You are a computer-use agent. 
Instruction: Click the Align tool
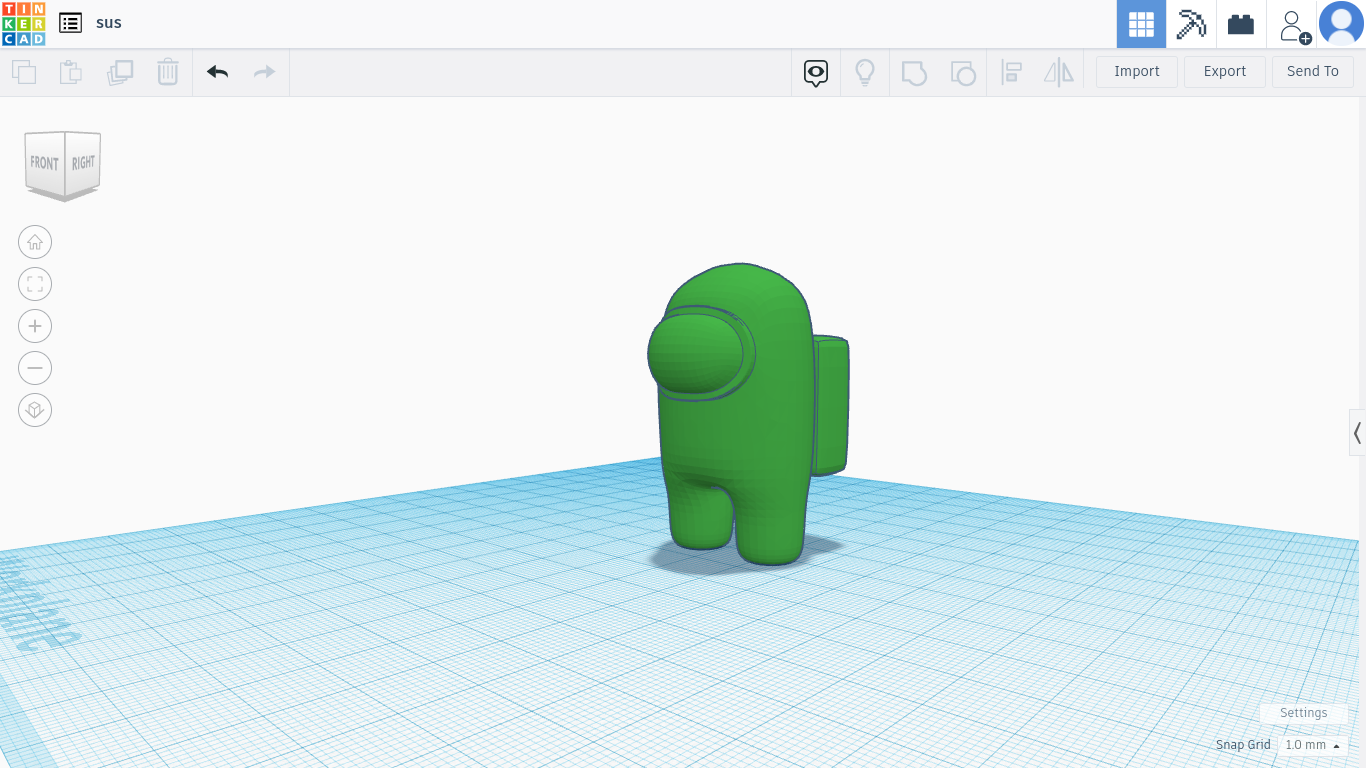(x=1011, y=73)
